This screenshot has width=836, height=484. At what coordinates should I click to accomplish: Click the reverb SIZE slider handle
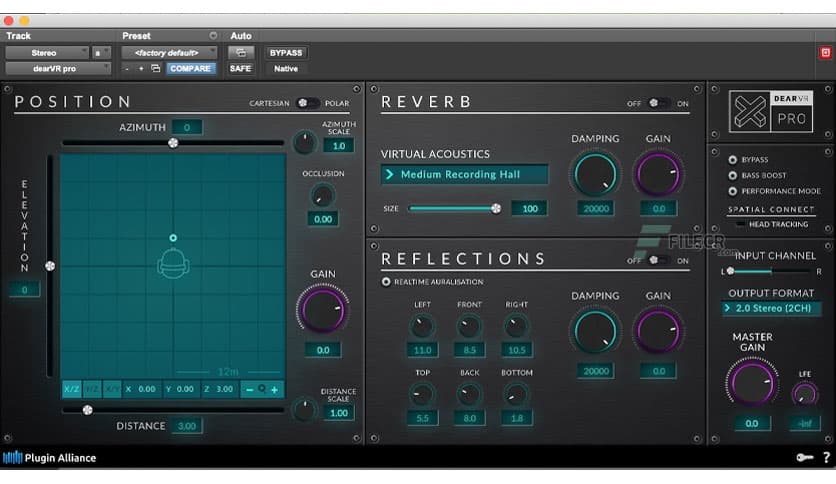coord(496,208)
